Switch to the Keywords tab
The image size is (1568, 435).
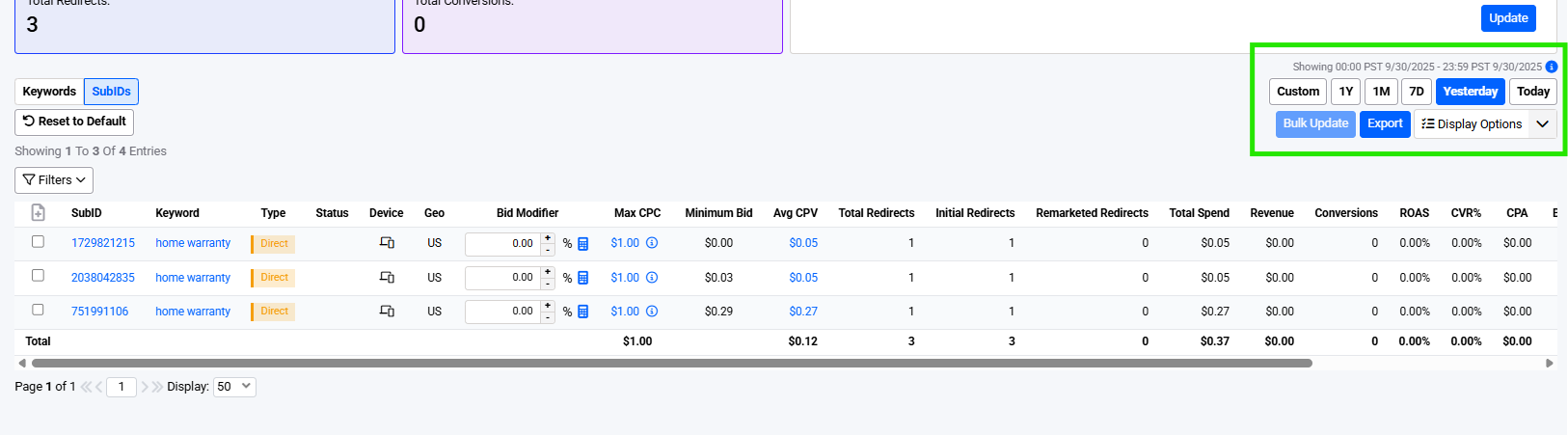tap(49, 92)
